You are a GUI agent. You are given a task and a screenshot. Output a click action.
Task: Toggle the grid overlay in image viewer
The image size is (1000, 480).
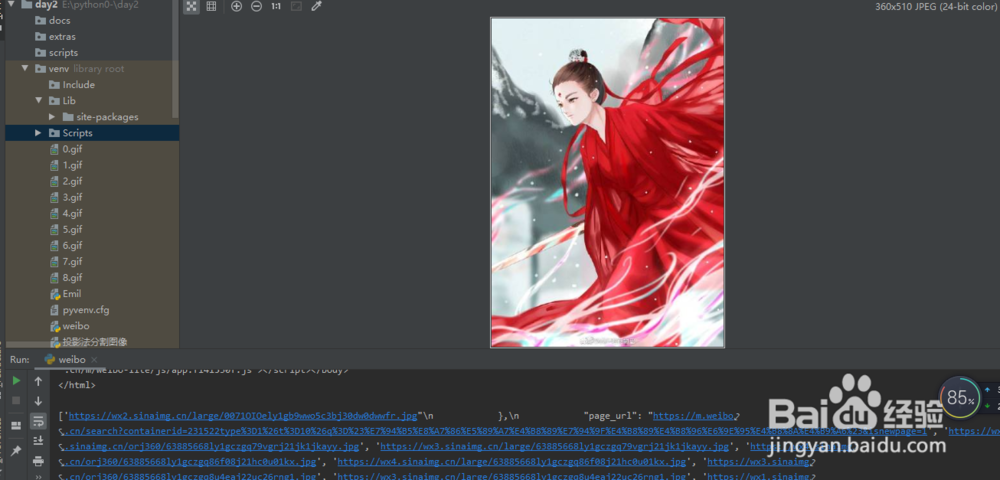tap(211, 6)
